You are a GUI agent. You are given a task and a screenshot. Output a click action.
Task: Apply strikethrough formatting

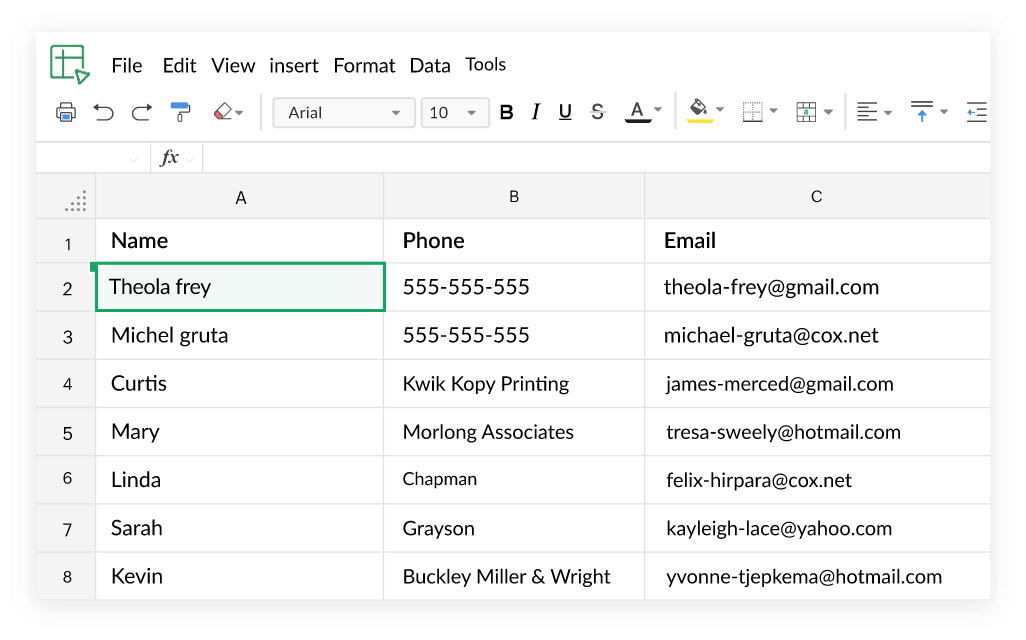pos(597,112)
